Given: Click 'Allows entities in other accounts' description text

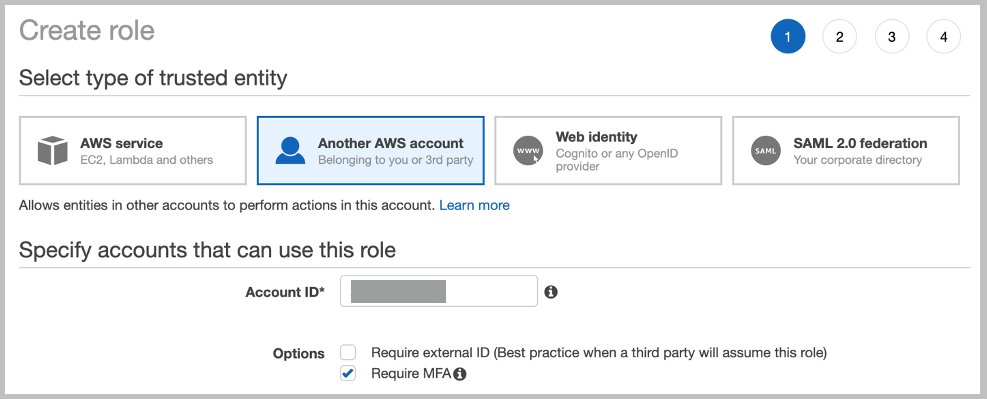Looking at the screenshot, I should tap(227, 205).
